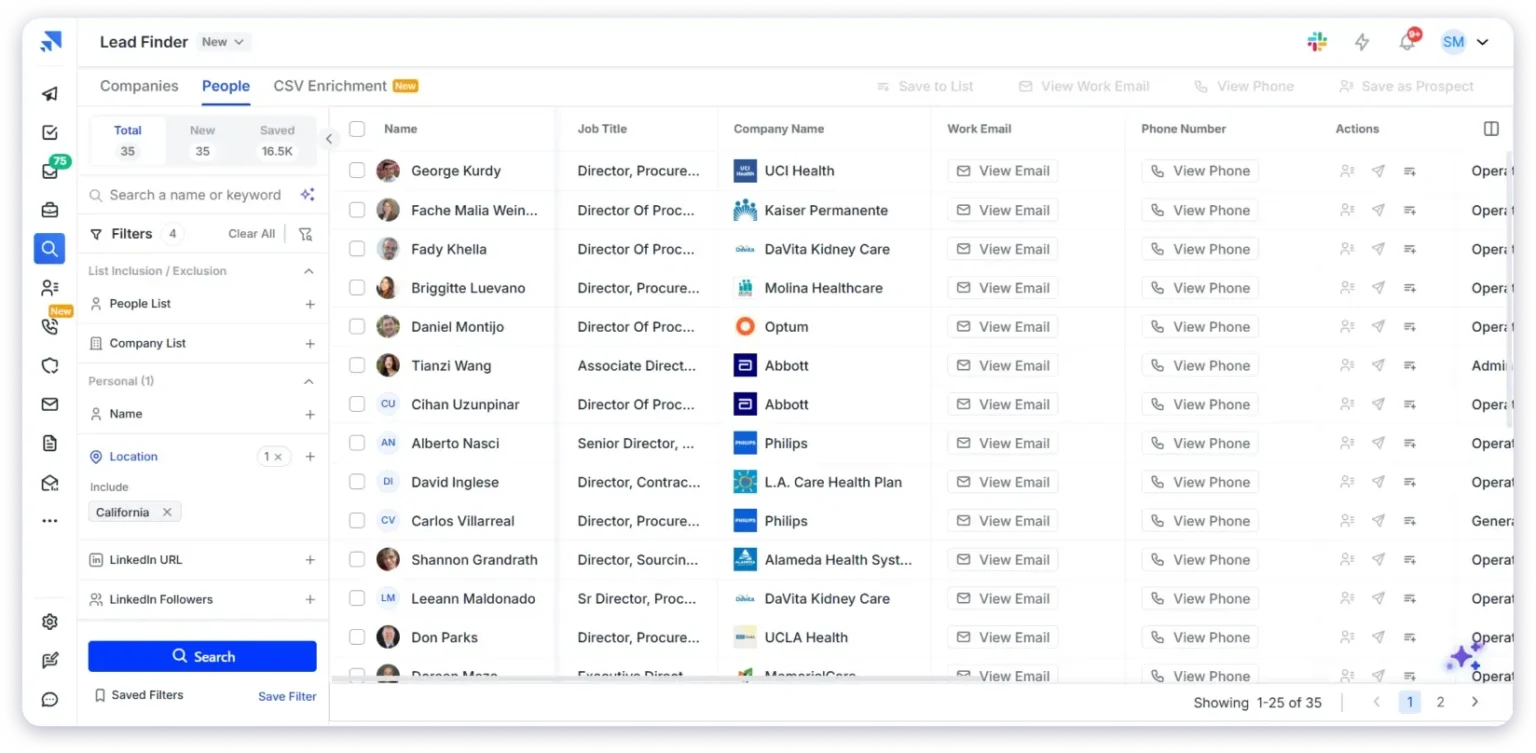Expand the LinkedIn URL filter
Image resolution: width=1536 pixels, height=753 pixels.
click(x=310, y=560)
